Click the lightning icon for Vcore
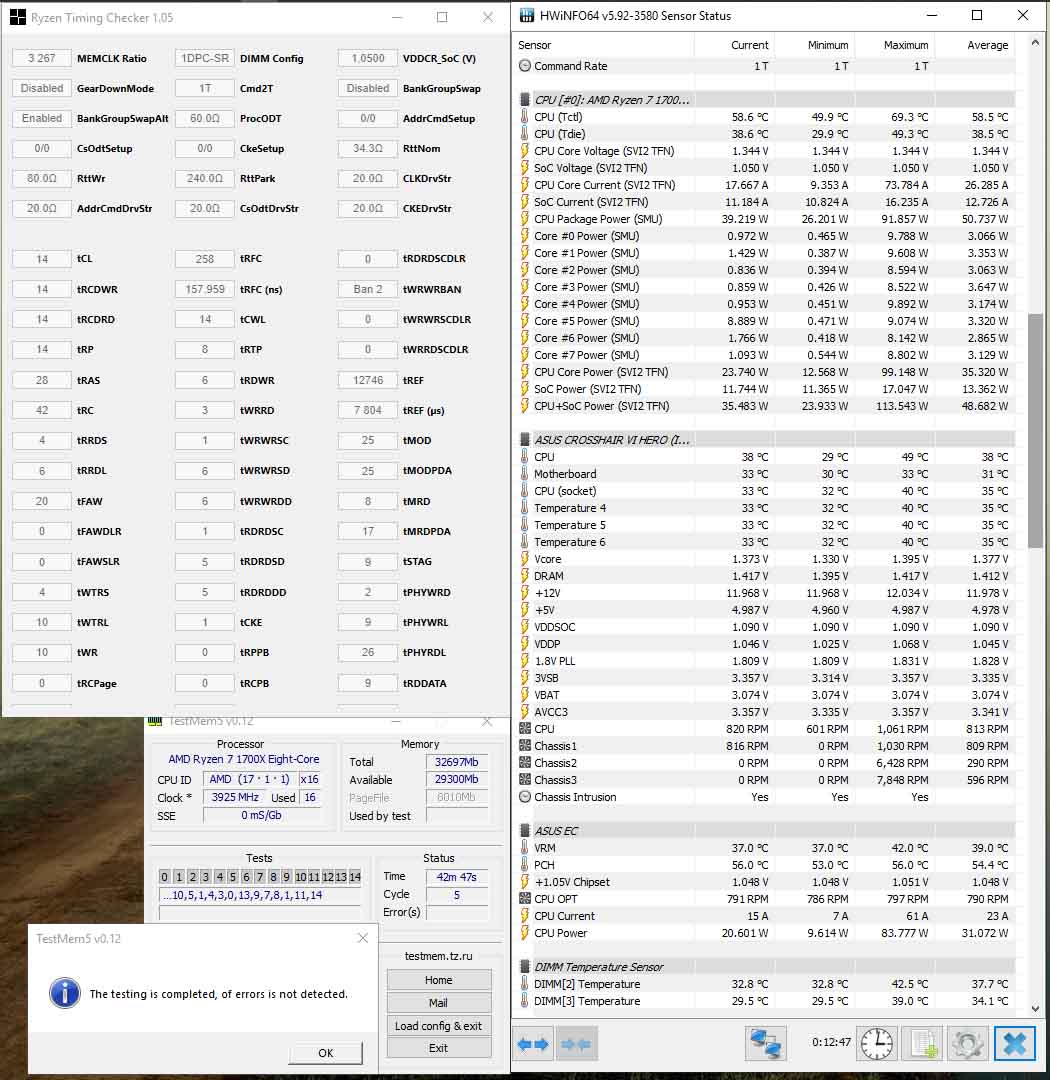This screenshot has width=1050, height=1080. [525, 559]
